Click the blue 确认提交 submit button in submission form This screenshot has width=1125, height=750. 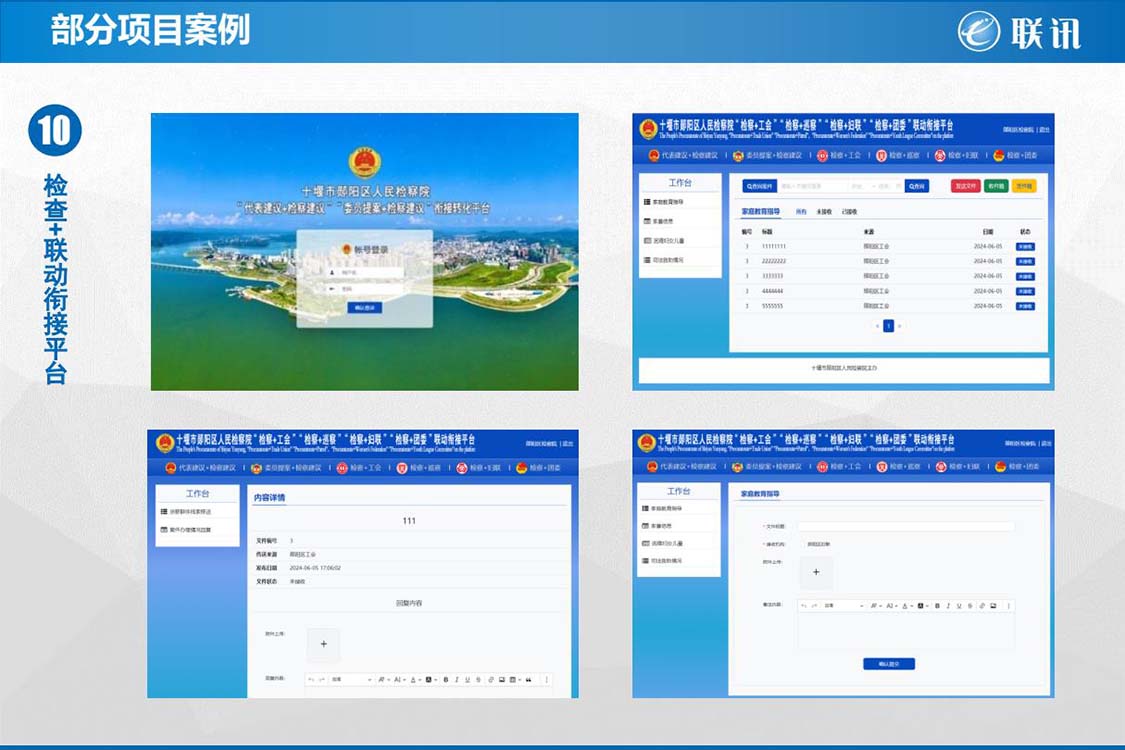click(889, 664)
